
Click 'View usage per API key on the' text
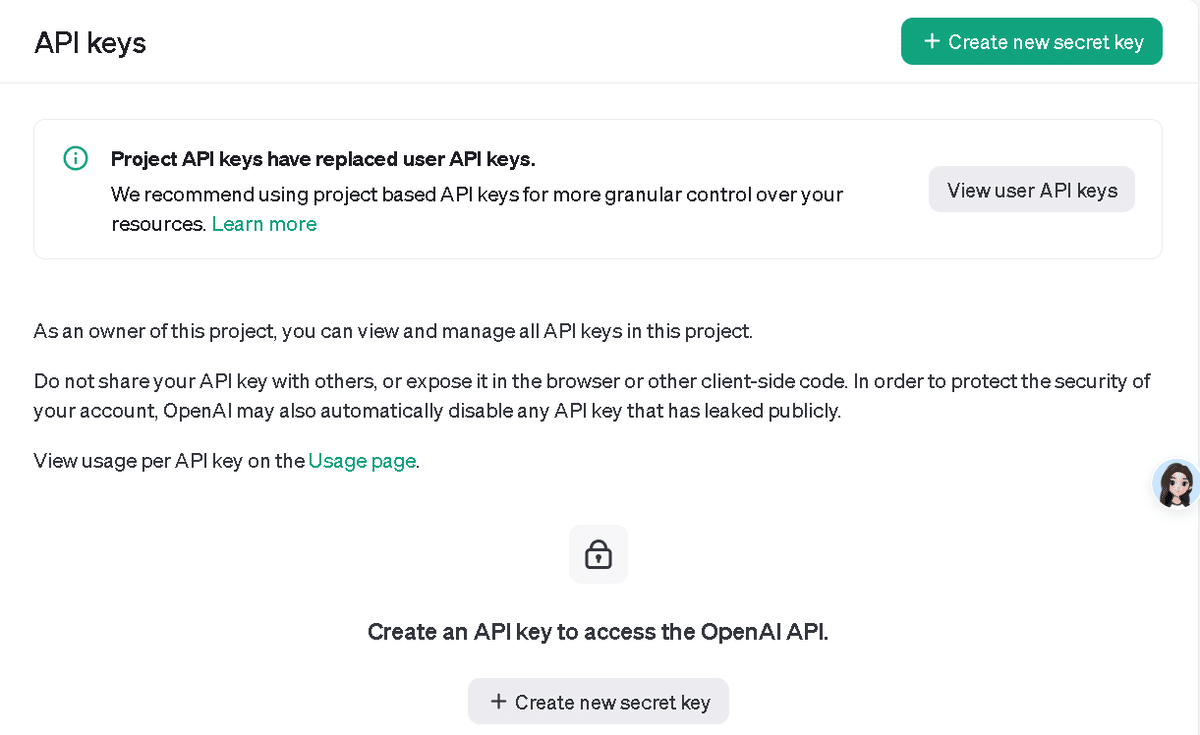point(169,461)
